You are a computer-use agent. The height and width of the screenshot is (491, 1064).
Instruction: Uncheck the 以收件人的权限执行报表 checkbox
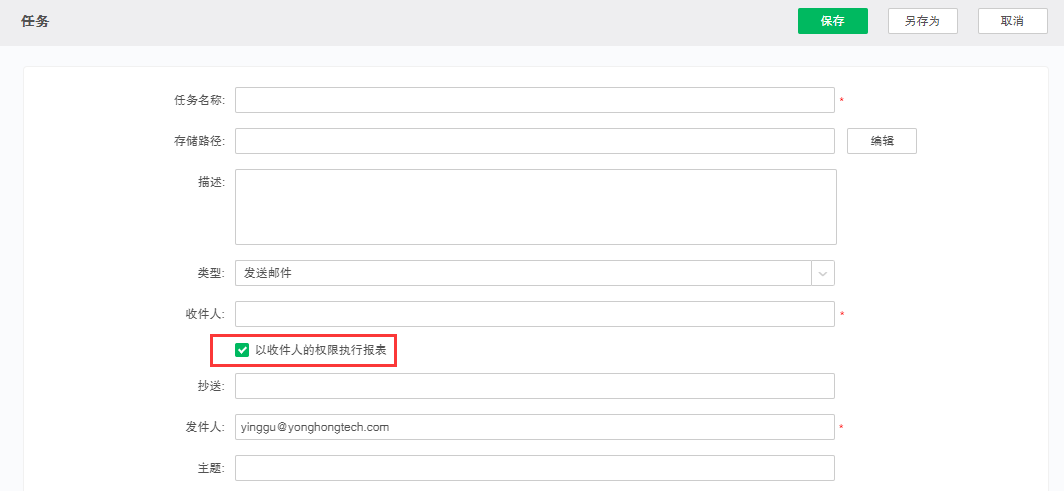click(242, 350)
